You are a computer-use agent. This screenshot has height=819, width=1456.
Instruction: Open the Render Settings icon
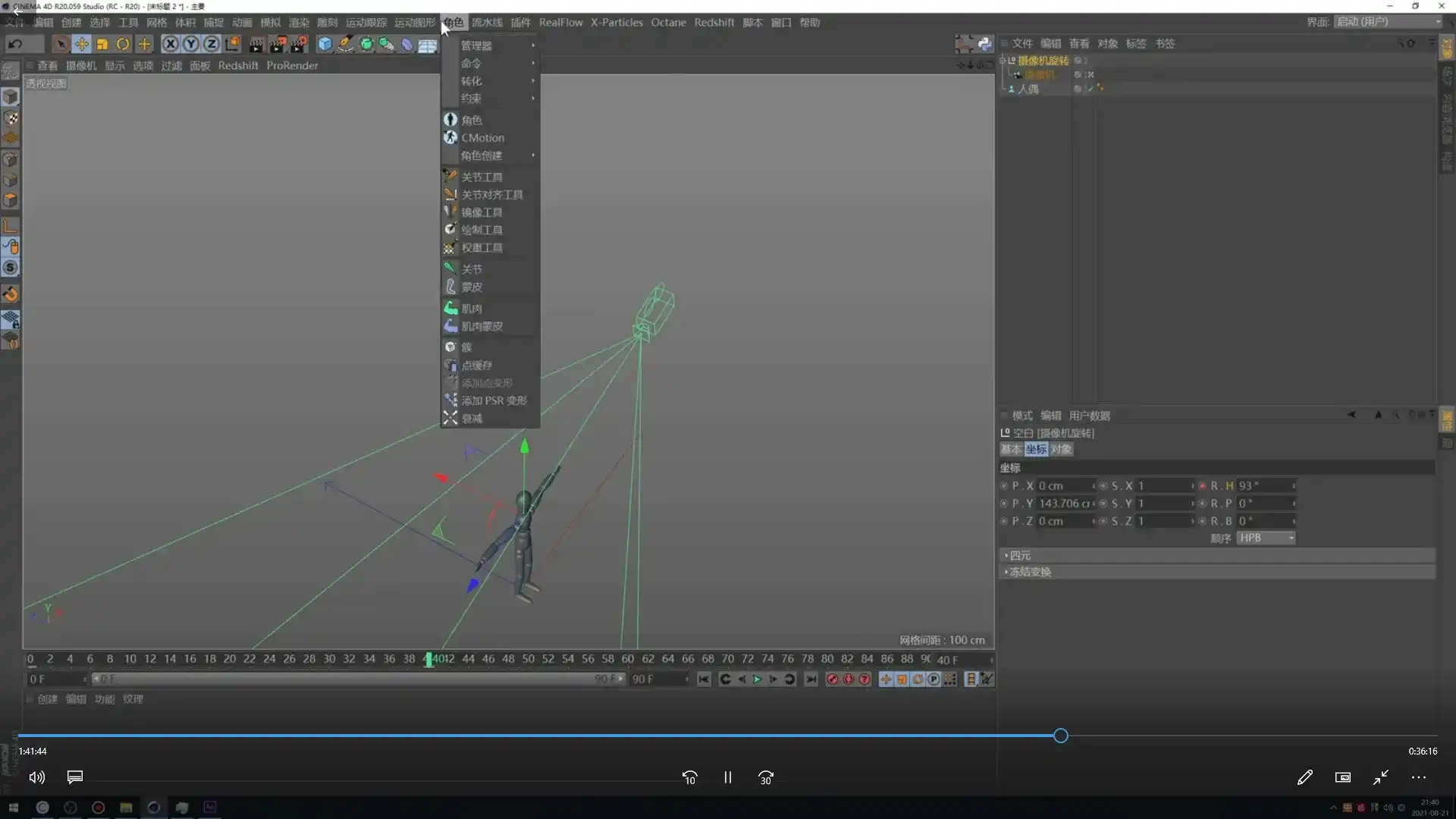pyautogui.click(x=299, y=44)
